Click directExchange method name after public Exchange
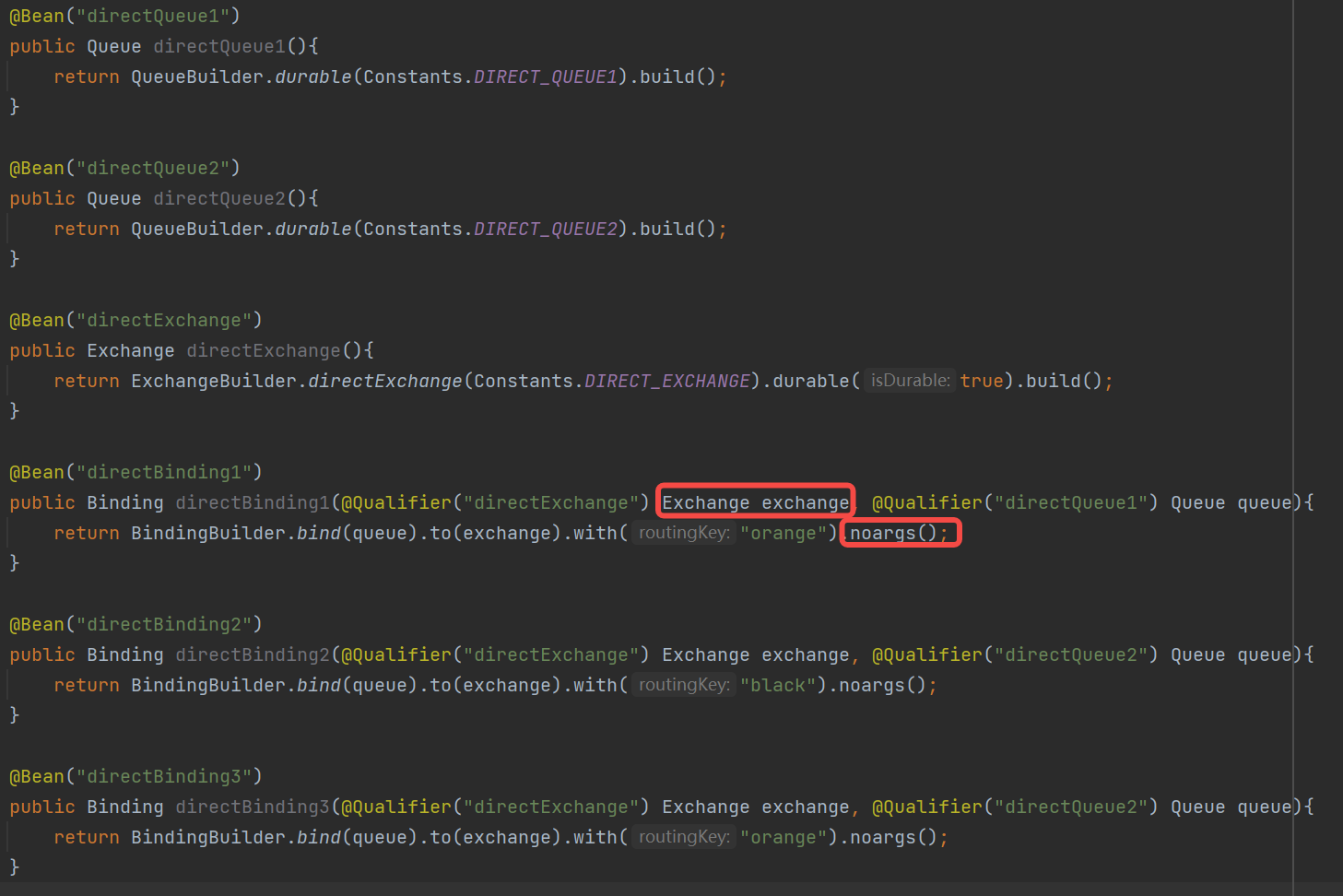 264,350
